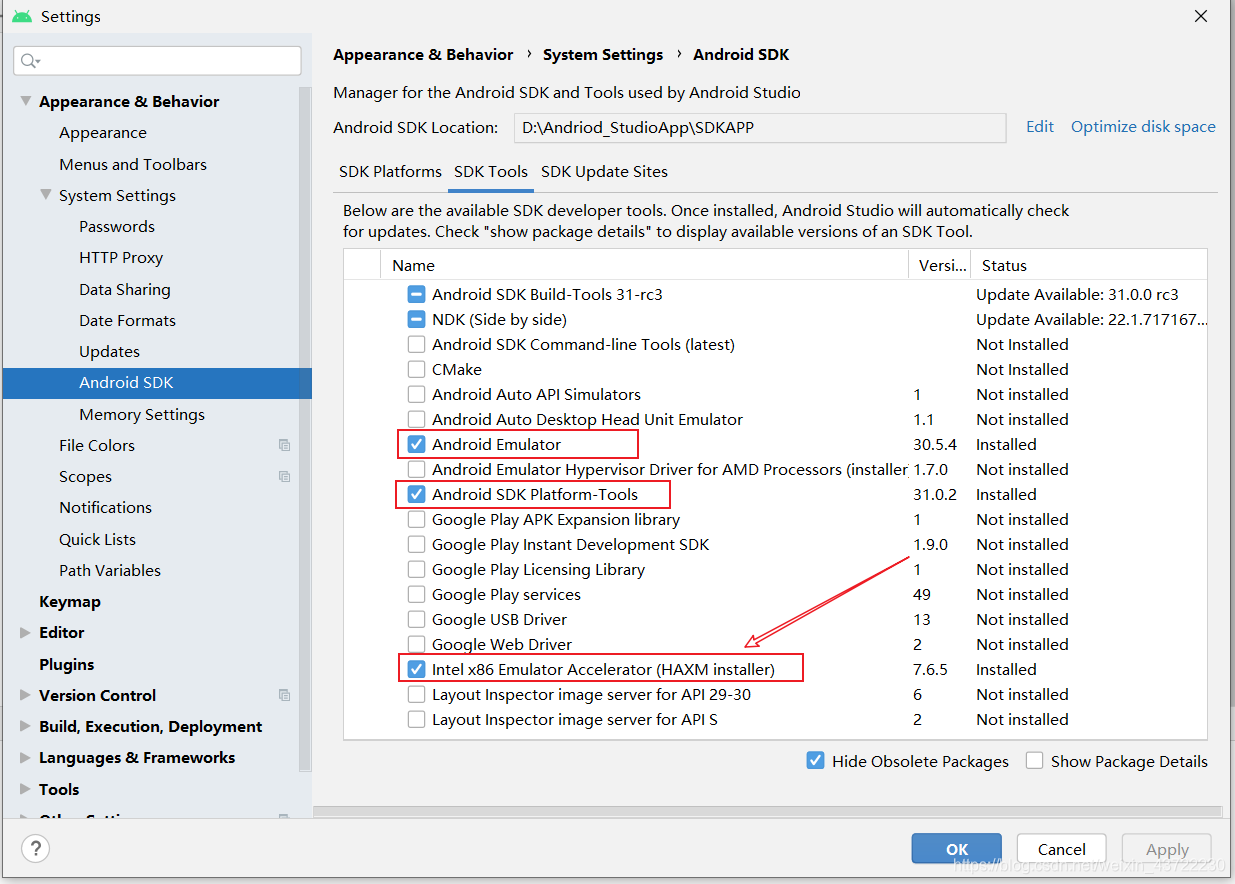Click project-level icon next to File Colors
Viewport: 1235px width, 884px height.
[284, 445]
